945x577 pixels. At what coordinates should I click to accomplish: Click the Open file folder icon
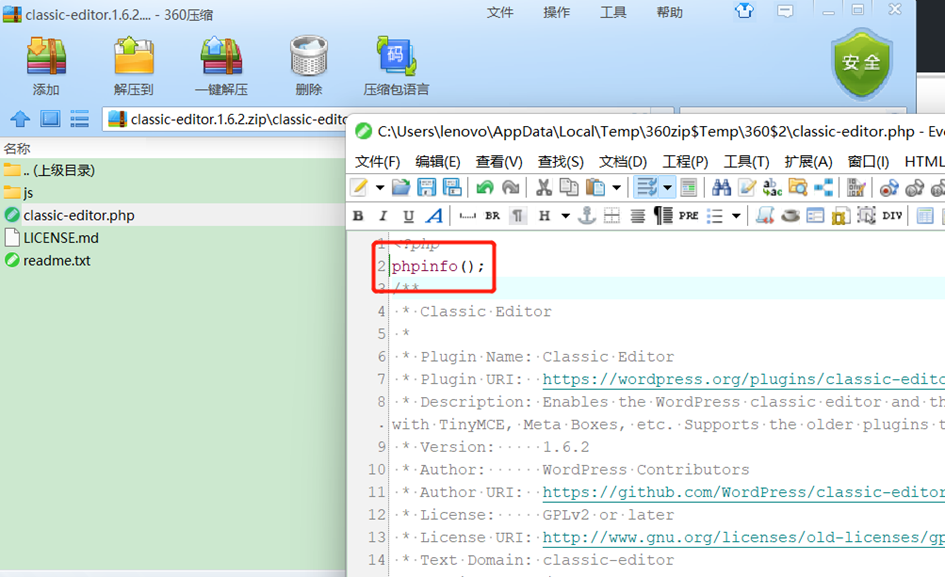(x=401, y=188)
